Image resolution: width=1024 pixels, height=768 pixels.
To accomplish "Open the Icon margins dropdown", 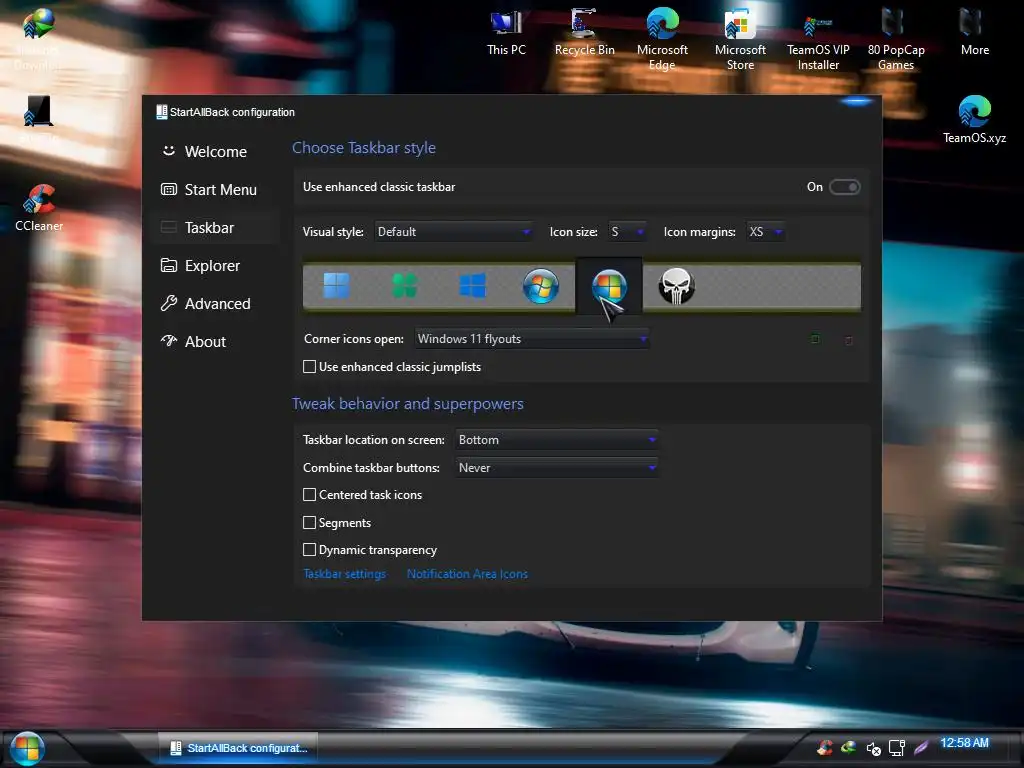I will (765, 232).
